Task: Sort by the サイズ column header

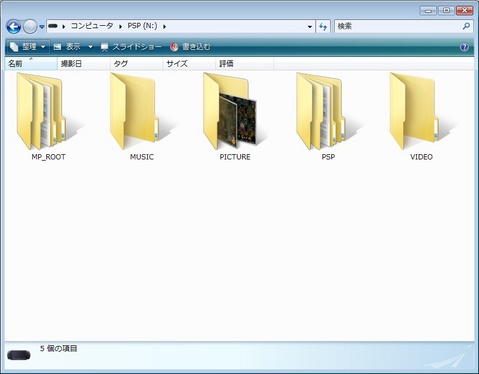Action: tap(189, 64)
